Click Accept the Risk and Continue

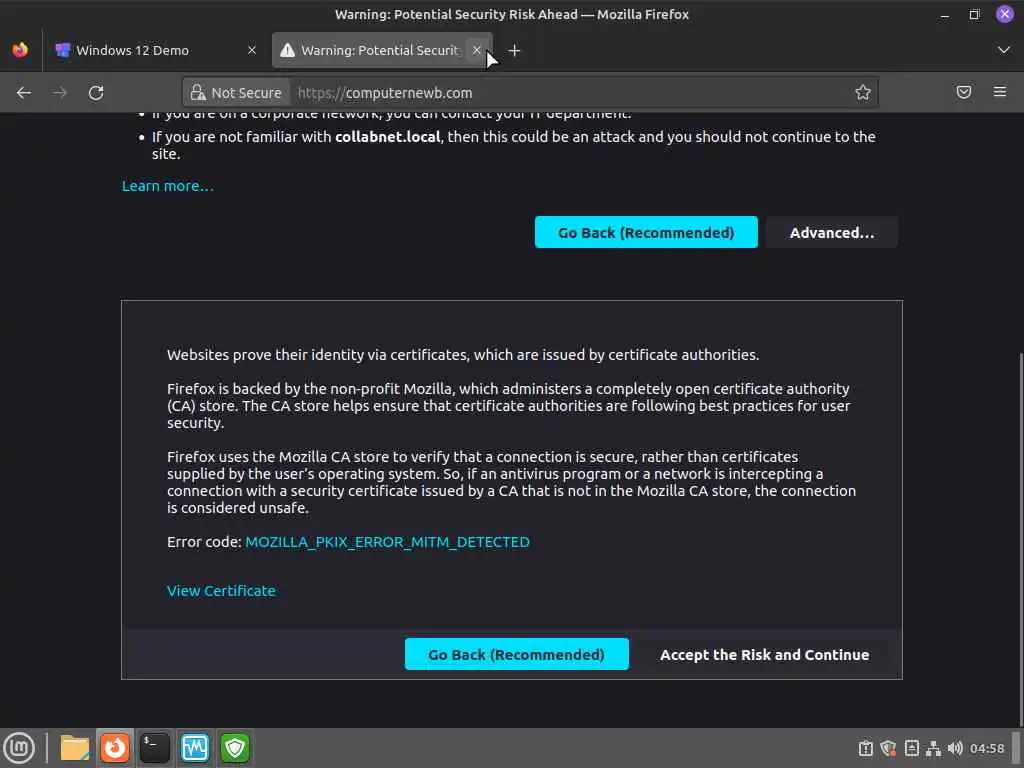[x=764, y=654]
